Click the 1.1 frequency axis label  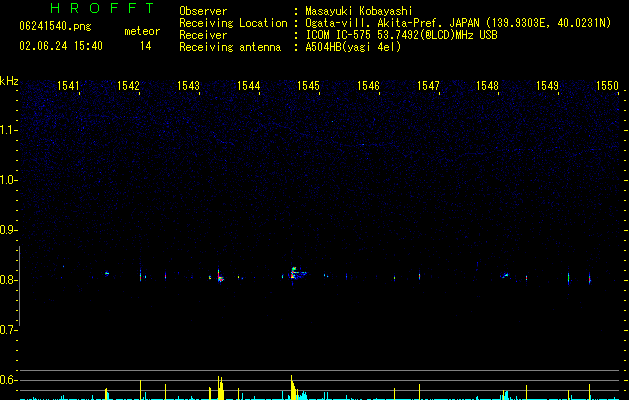[x=8, y=130]
